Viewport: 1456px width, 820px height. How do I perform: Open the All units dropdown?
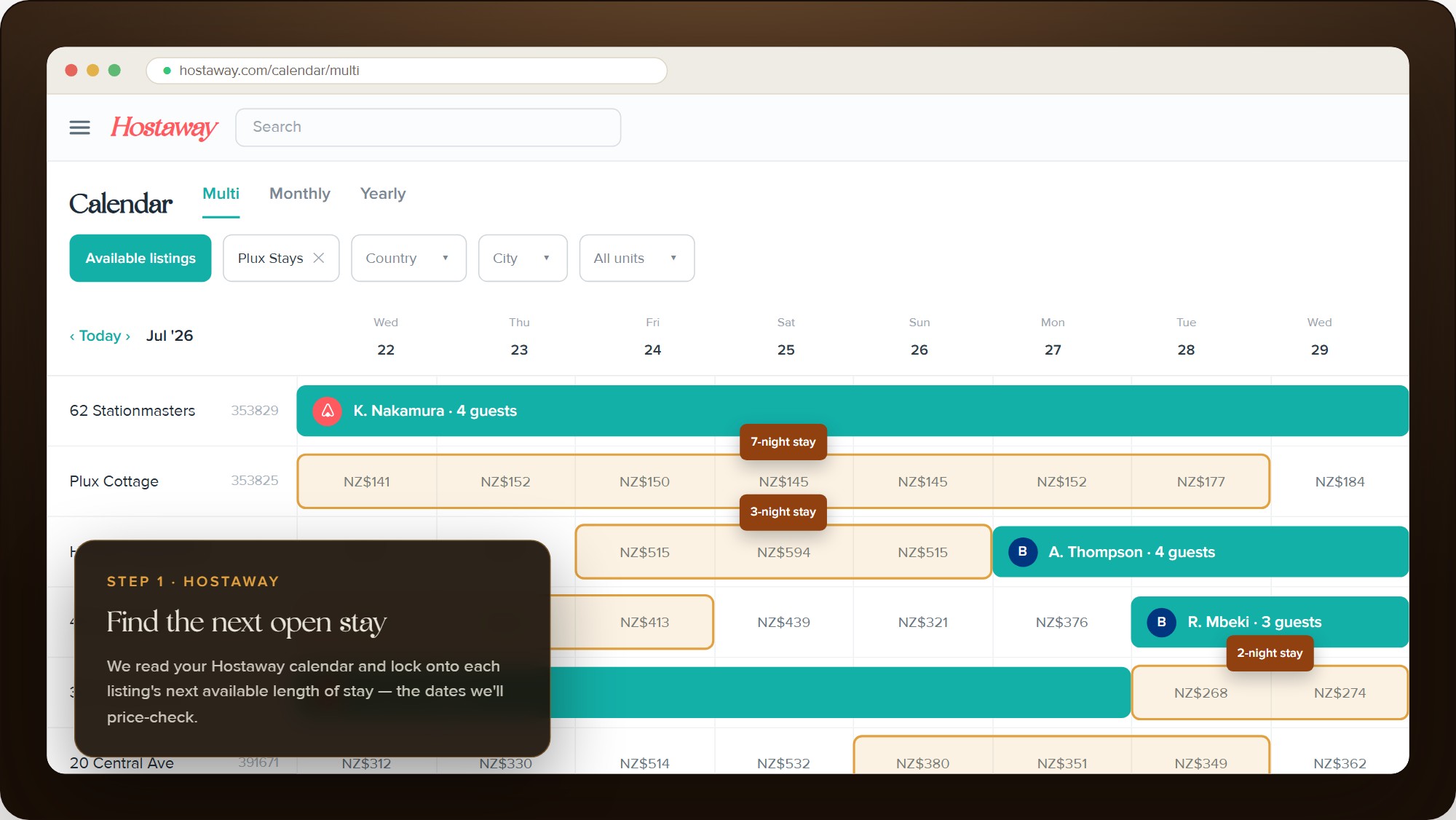tap(637, 258)
